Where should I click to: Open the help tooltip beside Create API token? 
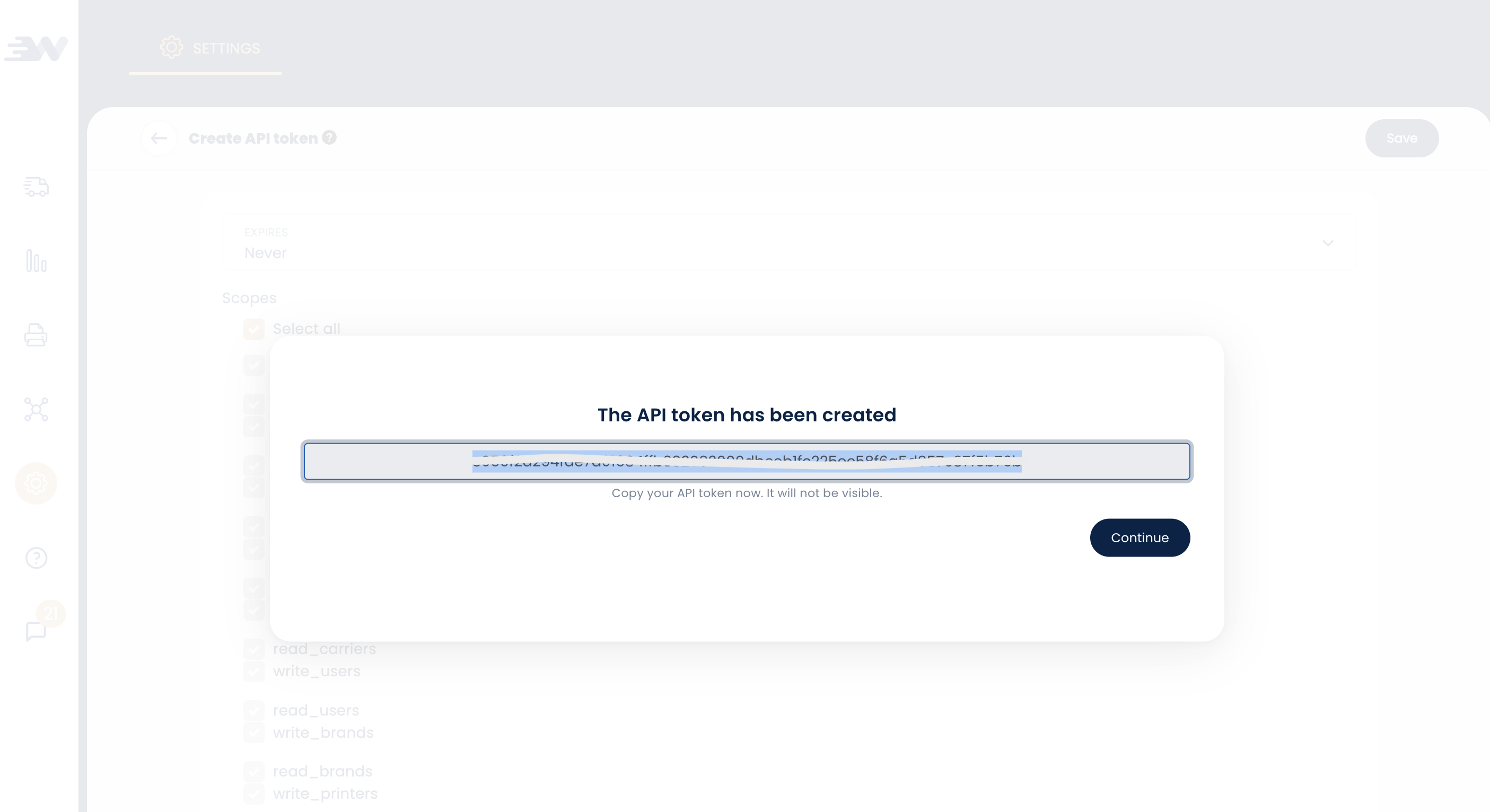point(329,138)
